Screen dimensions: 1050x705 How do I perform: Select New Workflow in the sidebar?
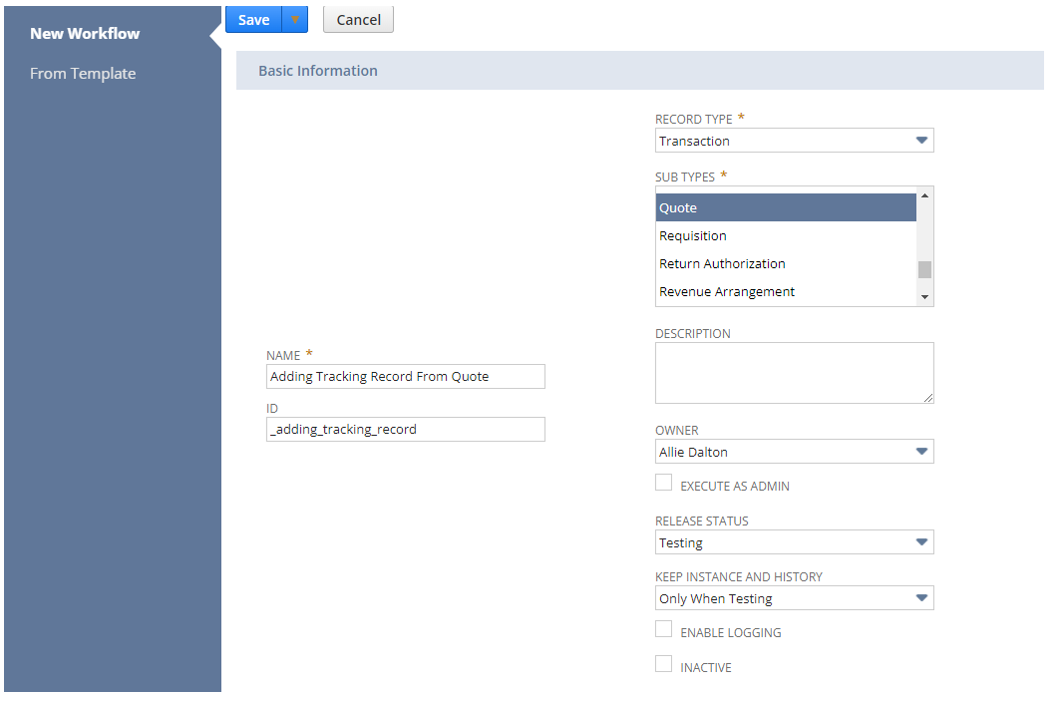(x=85, y=34)
